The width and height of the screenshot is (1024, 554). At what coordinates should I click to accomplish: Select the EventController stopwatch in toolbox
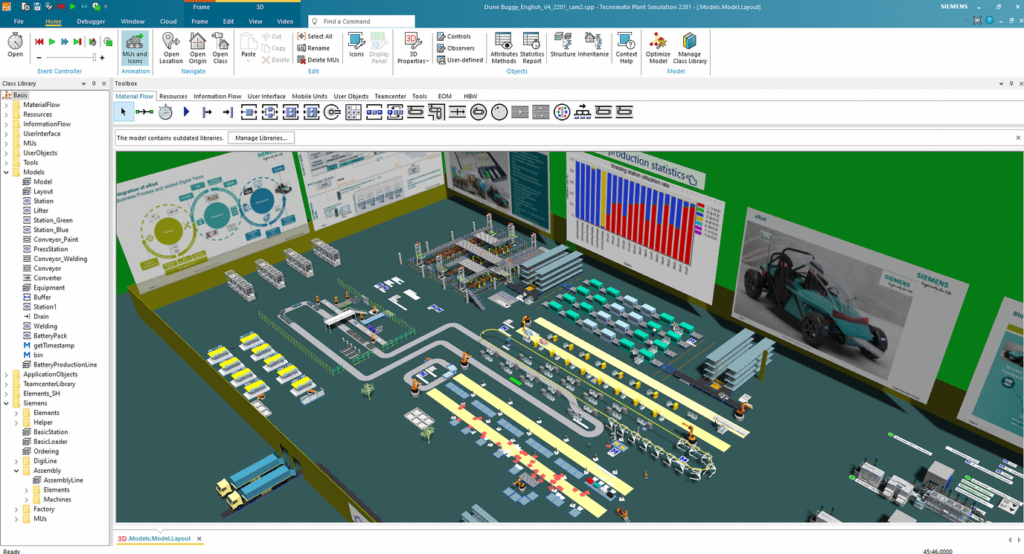(166, 112)
